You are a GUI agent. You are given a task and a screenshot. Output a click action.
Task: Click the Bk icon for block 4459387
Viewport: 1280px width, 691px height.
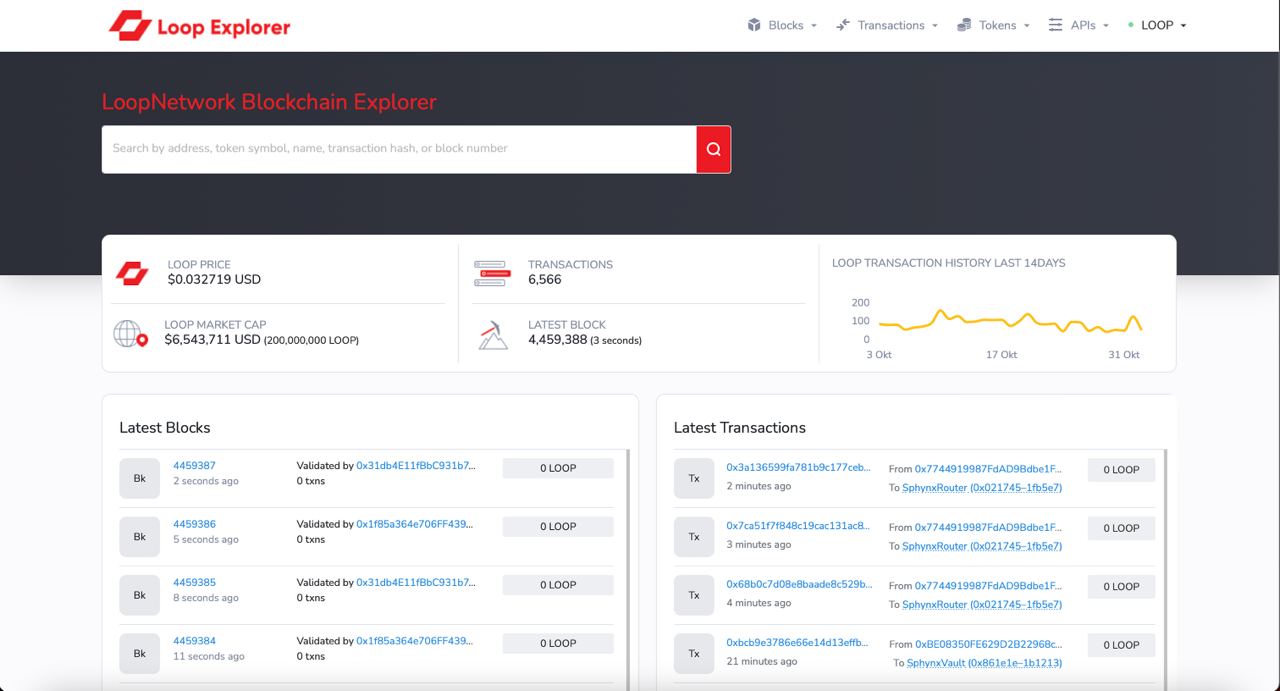(x=139, y=478)
